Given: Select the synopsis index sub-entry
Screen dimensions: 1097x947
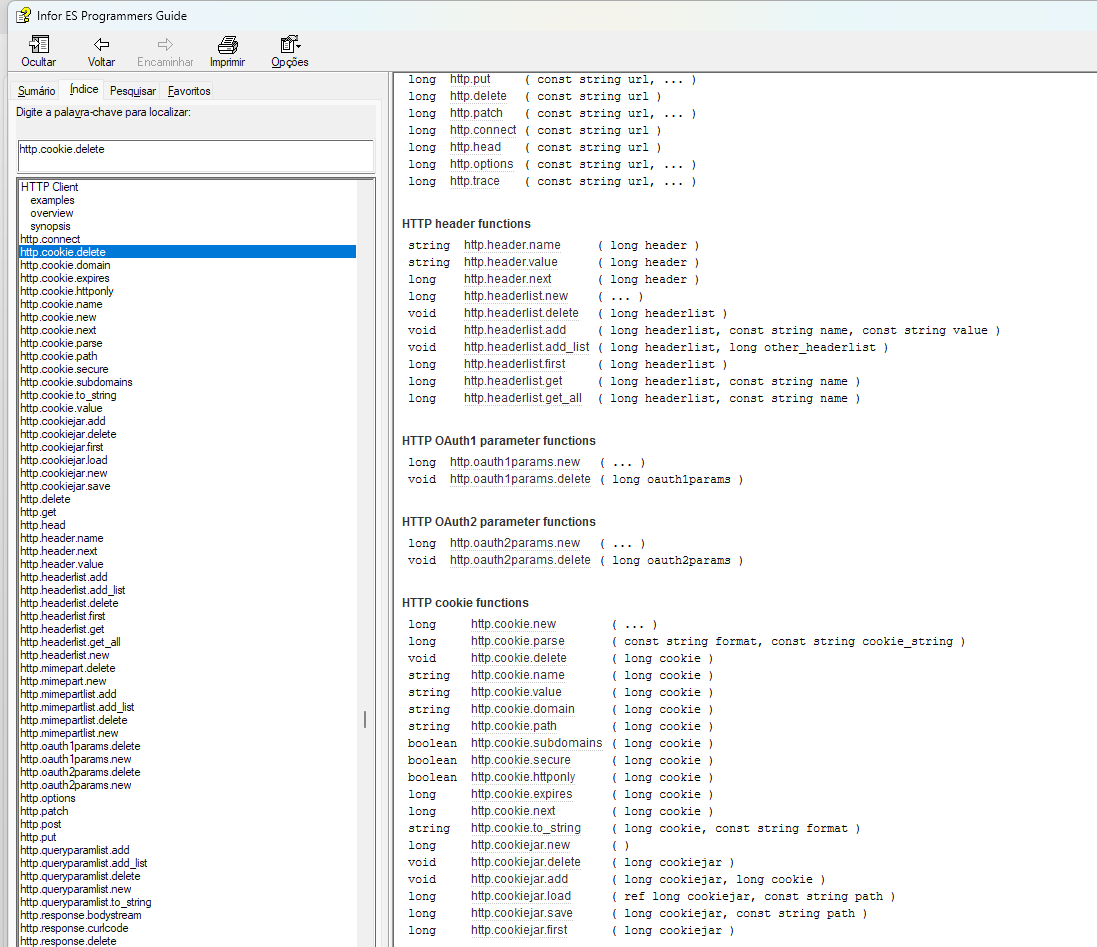Looking at the screenshot, I should [50, 226].
